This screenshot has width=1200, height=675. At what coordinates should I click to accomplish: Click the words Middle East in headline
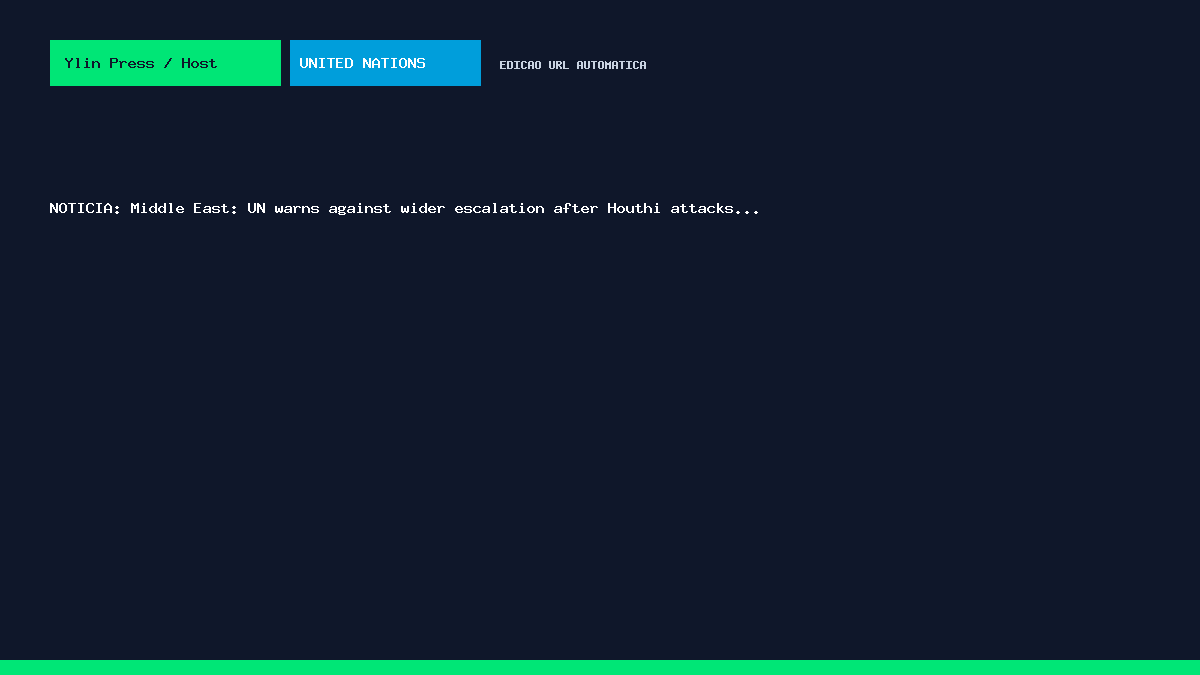[x=184, y=208]
